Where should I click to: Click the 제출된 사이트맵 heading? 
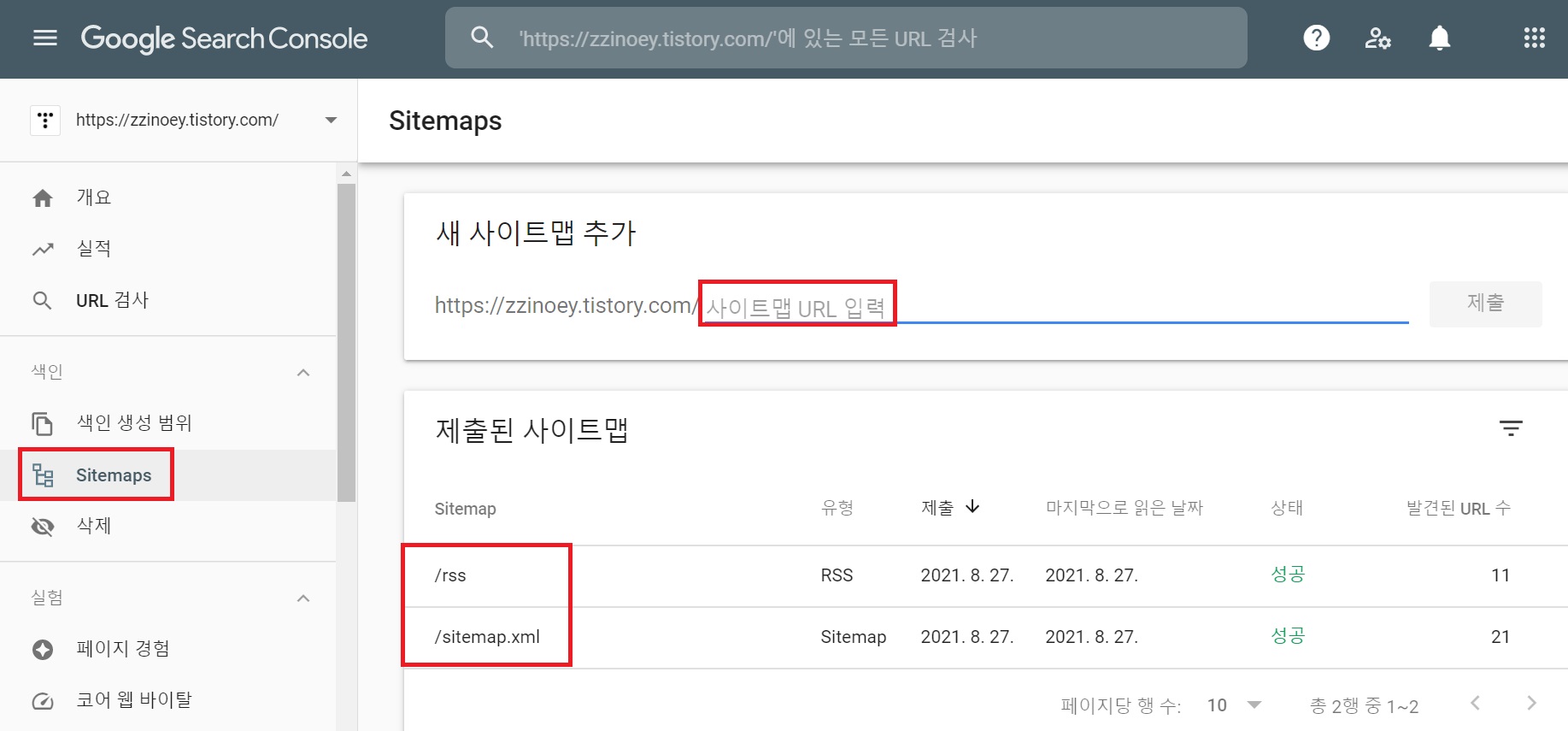click(x=531, y=429)
